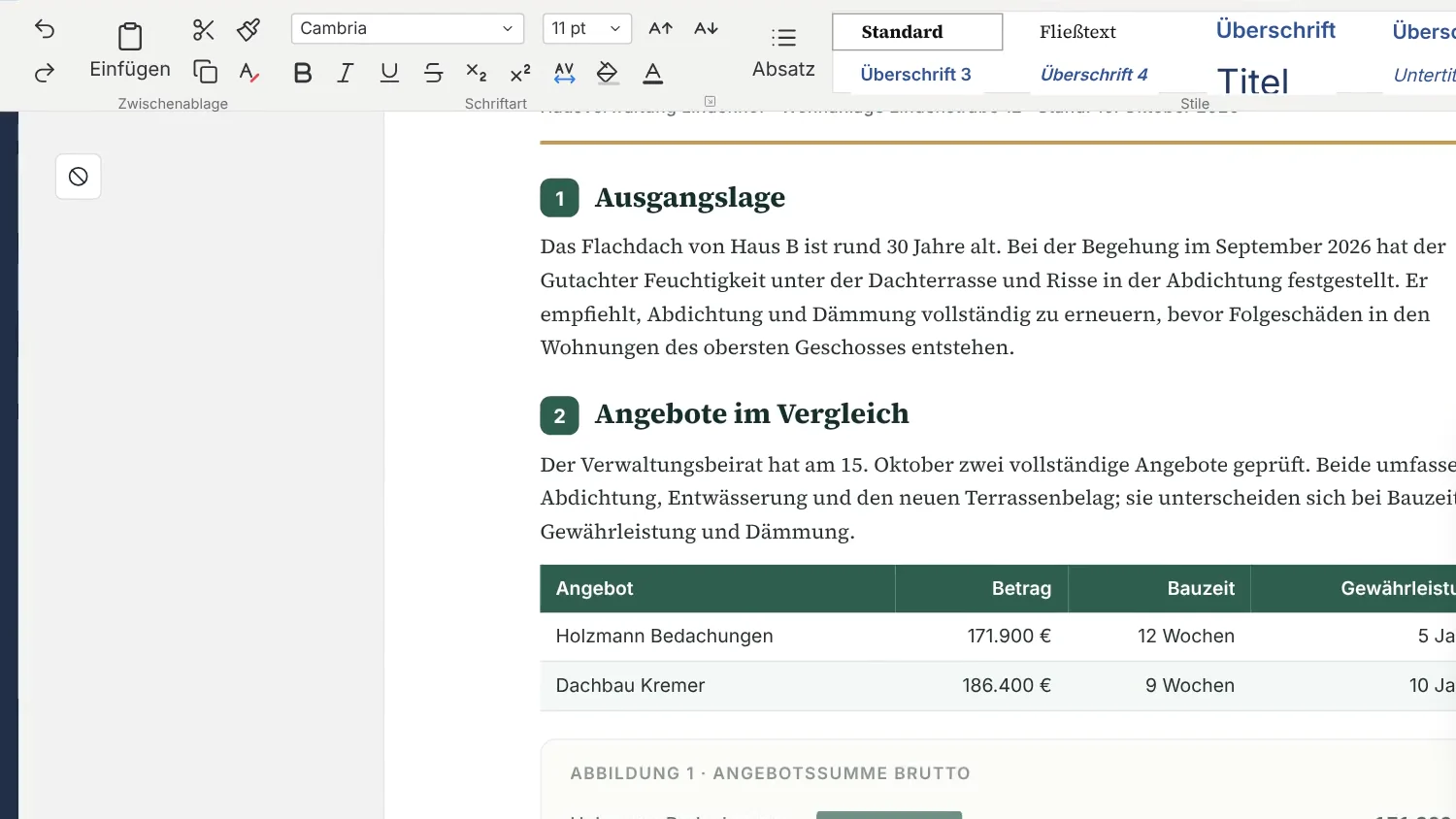1456x819 pixels.
Task: Toggle superscript formatting
Action: coord(520,73)
